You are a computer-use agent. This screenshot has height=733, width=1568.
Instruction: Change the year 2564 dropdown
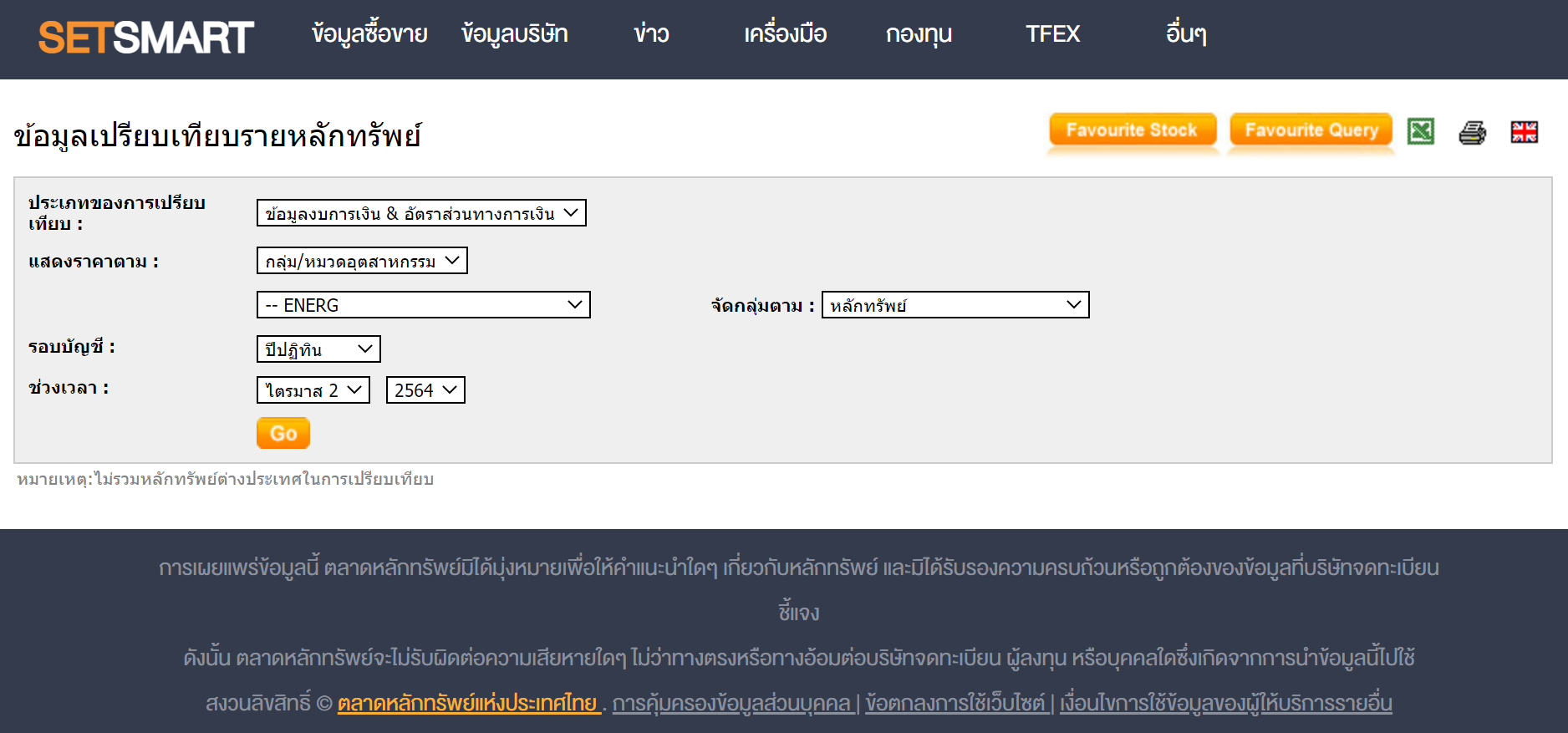point(425,390)
